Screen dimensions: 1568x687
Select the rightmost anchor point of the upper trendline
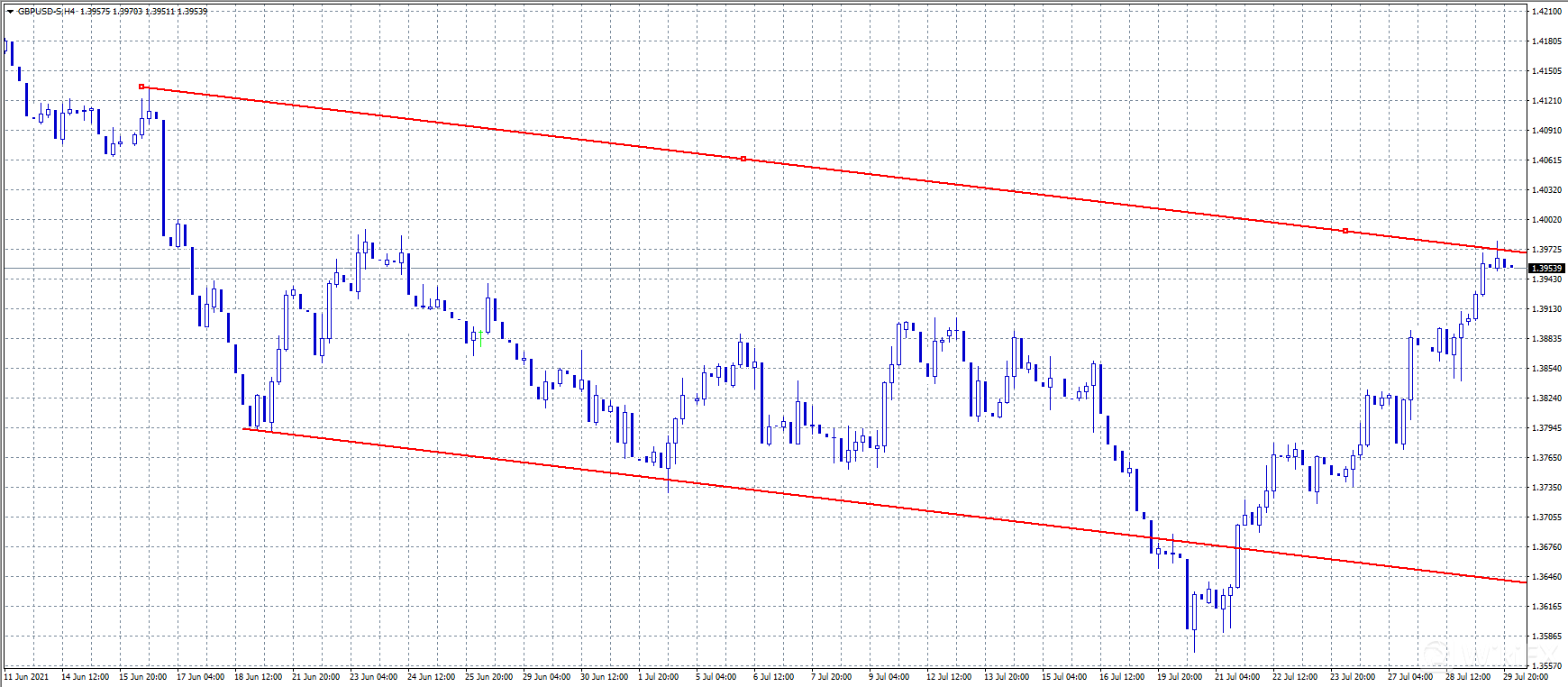(1345, 231)
